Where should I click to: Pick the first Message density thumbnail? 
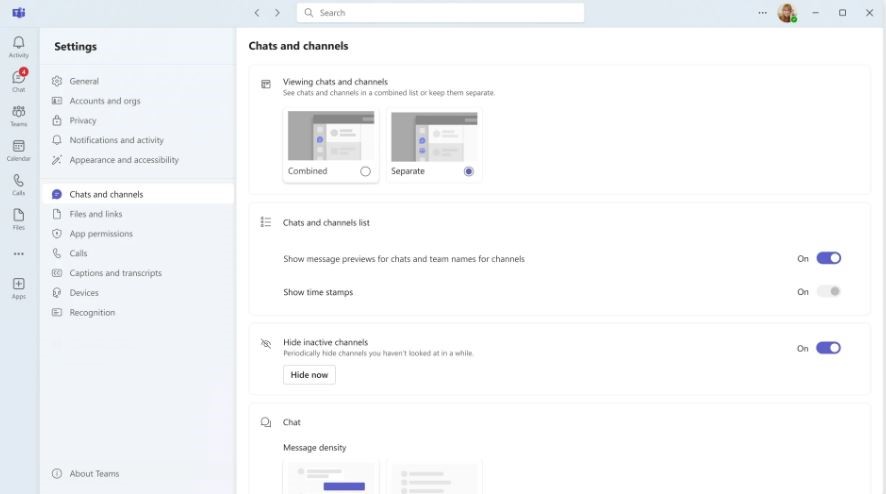(331, 478)
